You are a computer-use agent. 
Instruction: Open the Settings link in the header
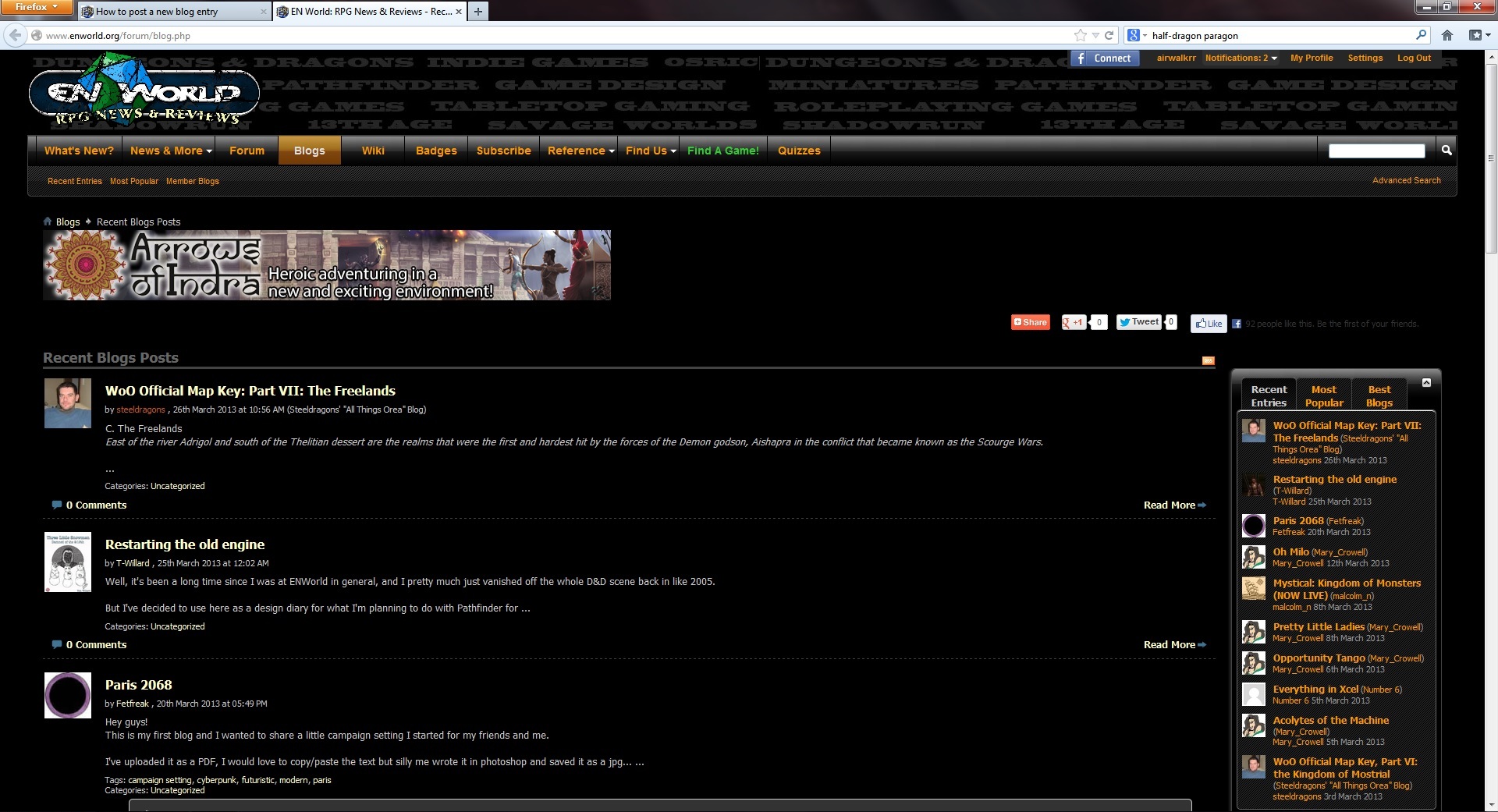[x=1365, y=58]
